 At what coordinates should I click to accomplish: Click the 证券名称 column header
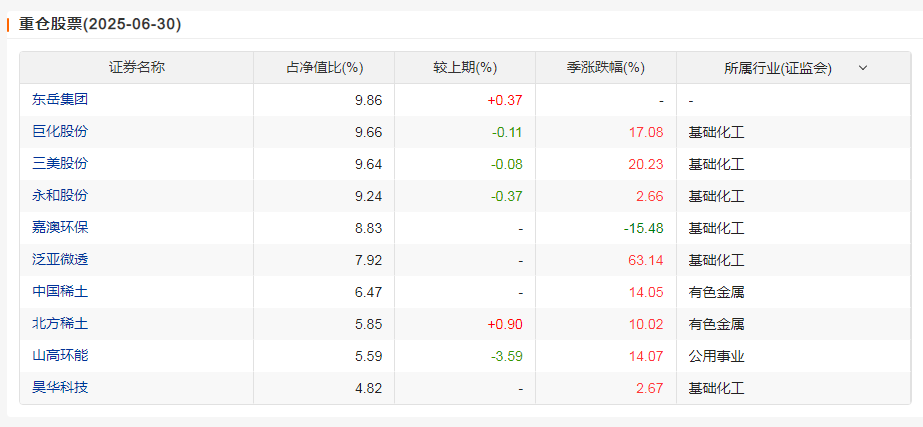(x=137, y=68)
